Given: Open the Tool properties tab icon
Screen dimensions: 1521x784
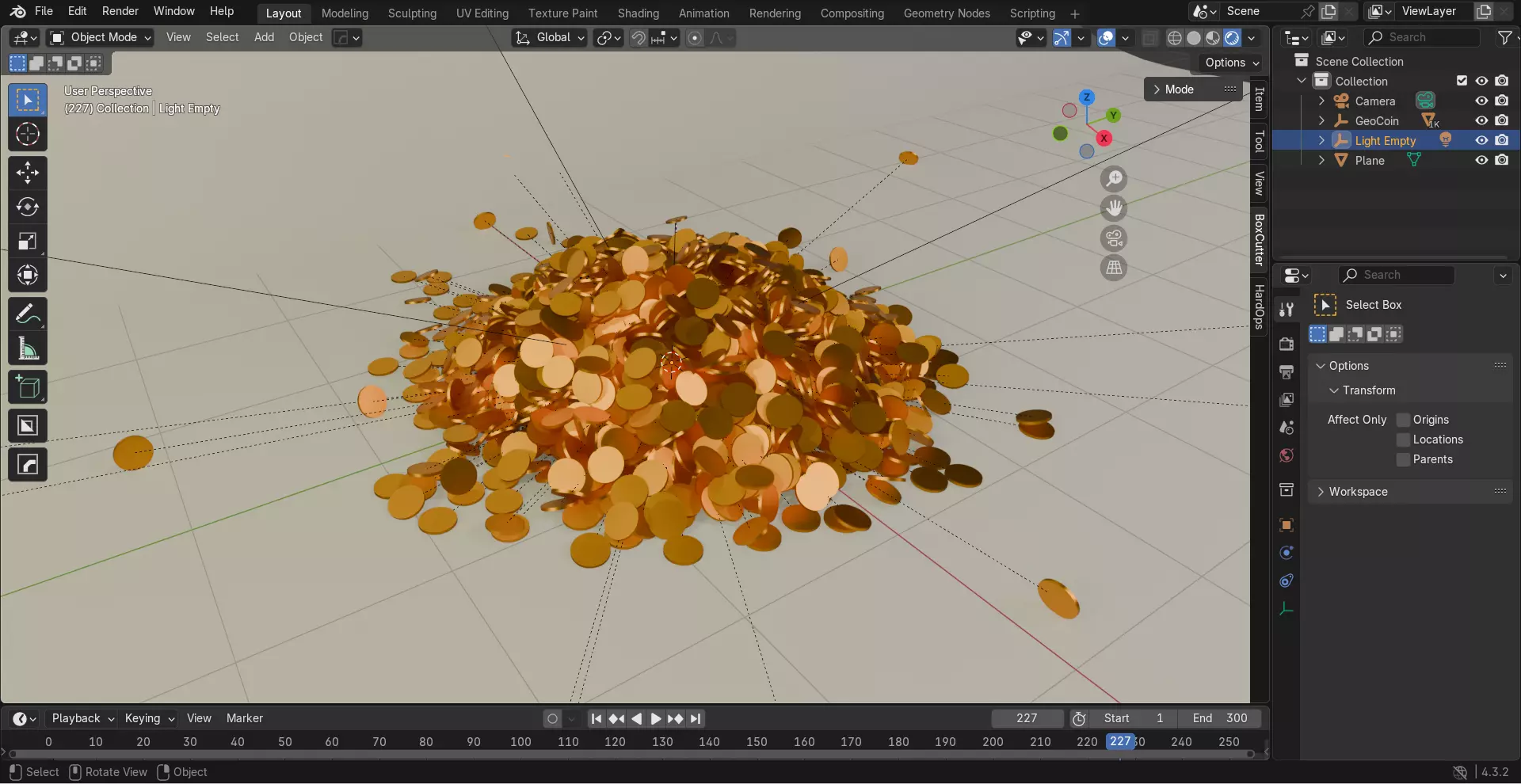Looking at the screenshot, I should click(1287, 309).
